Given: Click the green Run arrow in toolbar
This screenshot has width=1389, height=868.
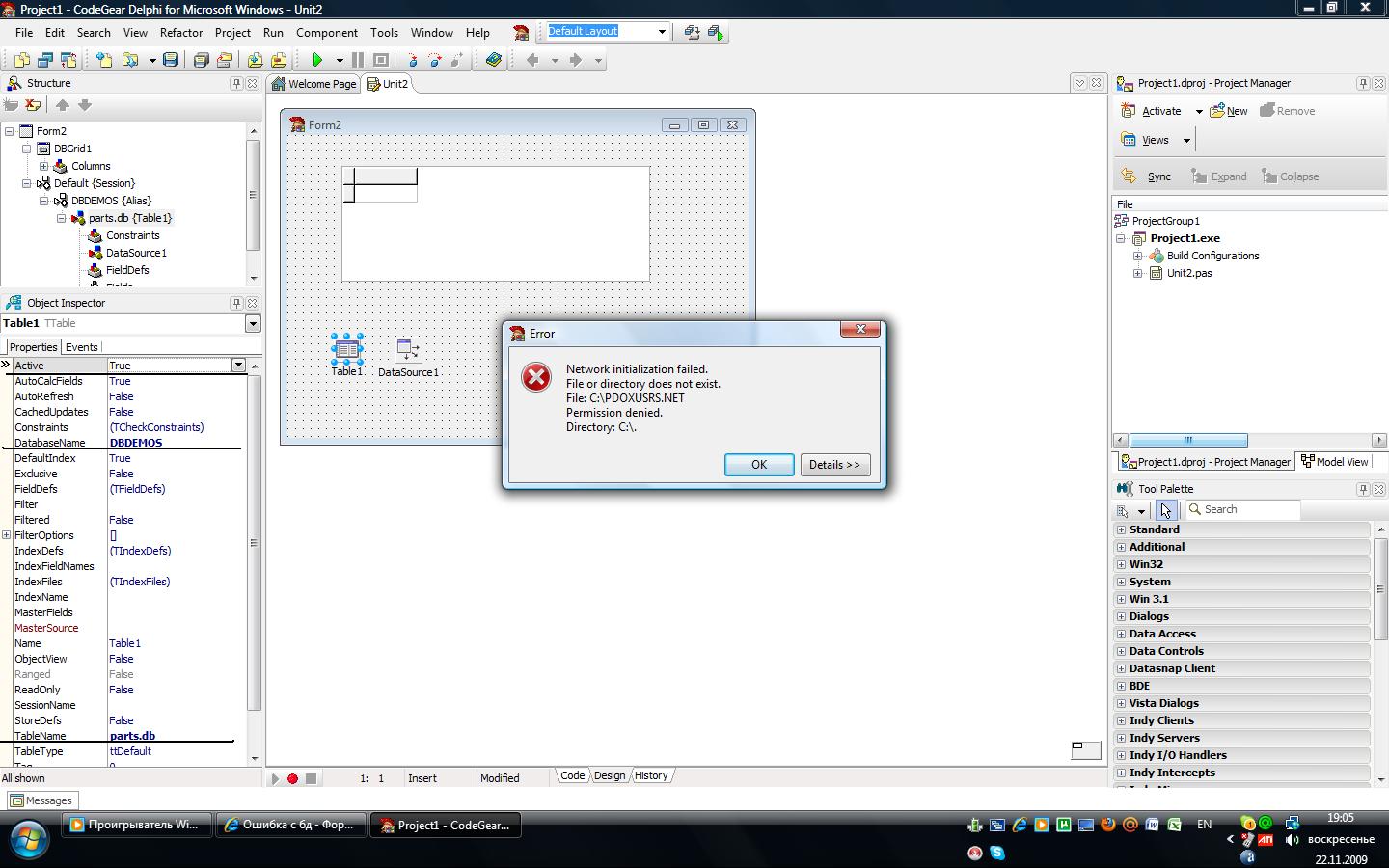Looking at the screenshot, I should [x=316, y=60].
